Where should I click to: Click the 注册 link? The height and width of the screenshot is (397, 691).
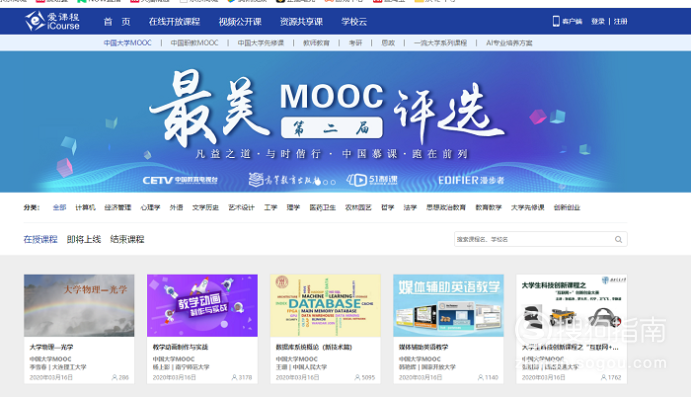click(620, 21)
